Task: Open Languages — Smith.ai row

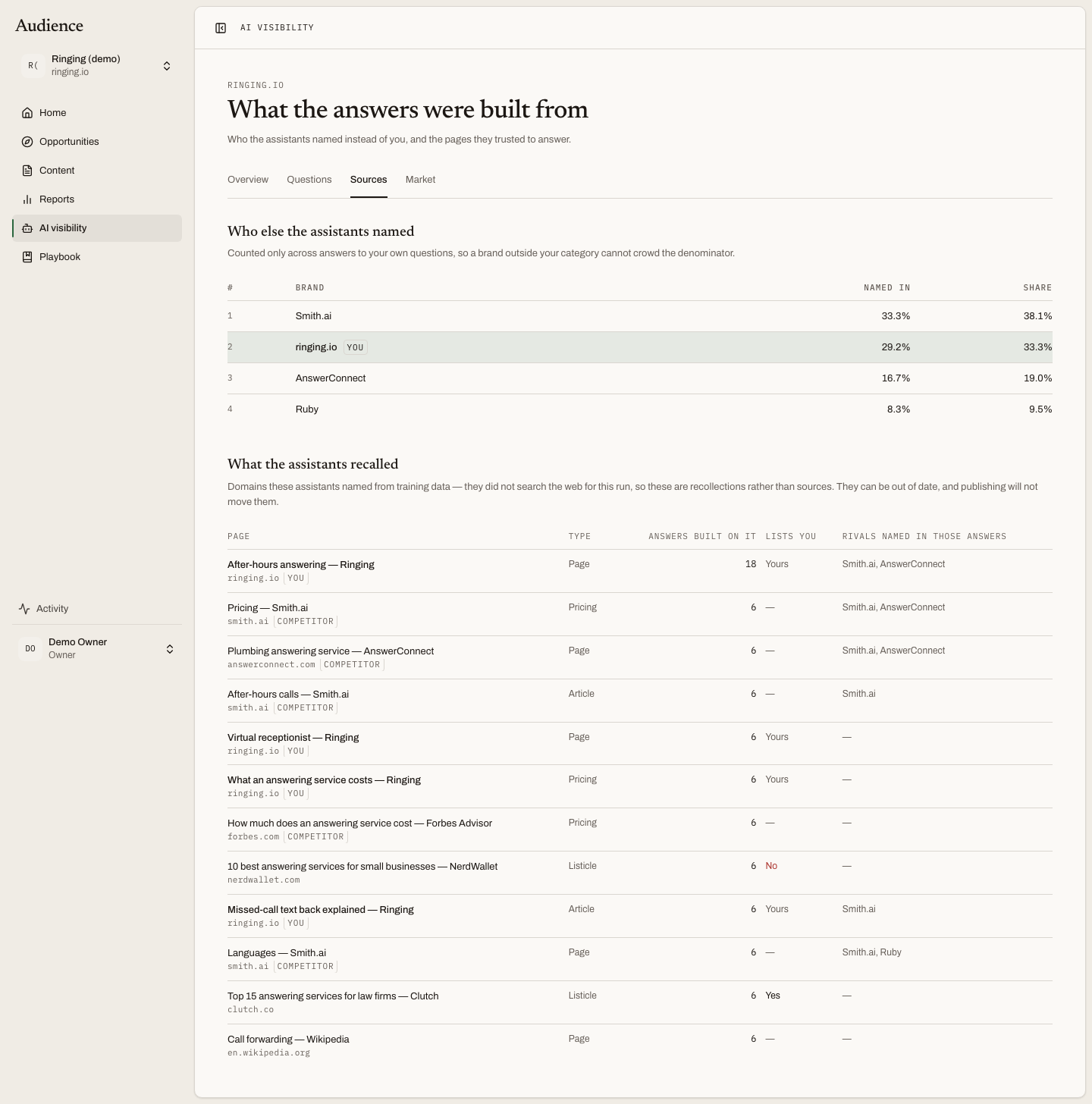Action: pos(640,959)
